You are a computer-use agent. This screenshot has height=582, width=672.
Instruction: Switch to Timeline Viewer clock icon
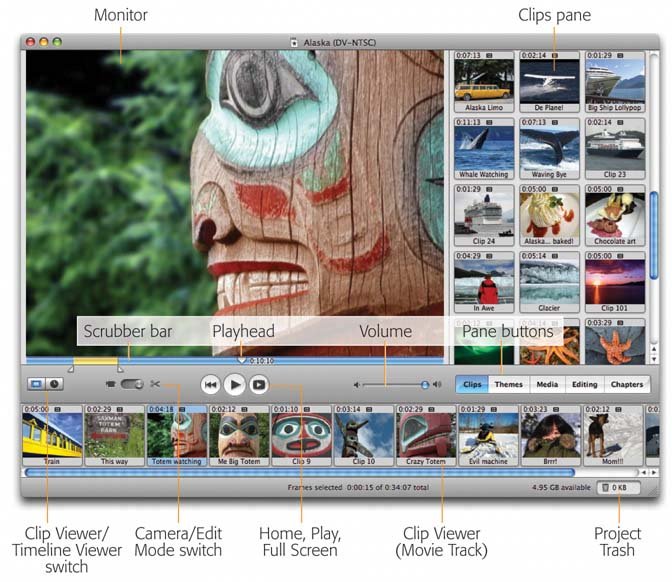point(55,383)
